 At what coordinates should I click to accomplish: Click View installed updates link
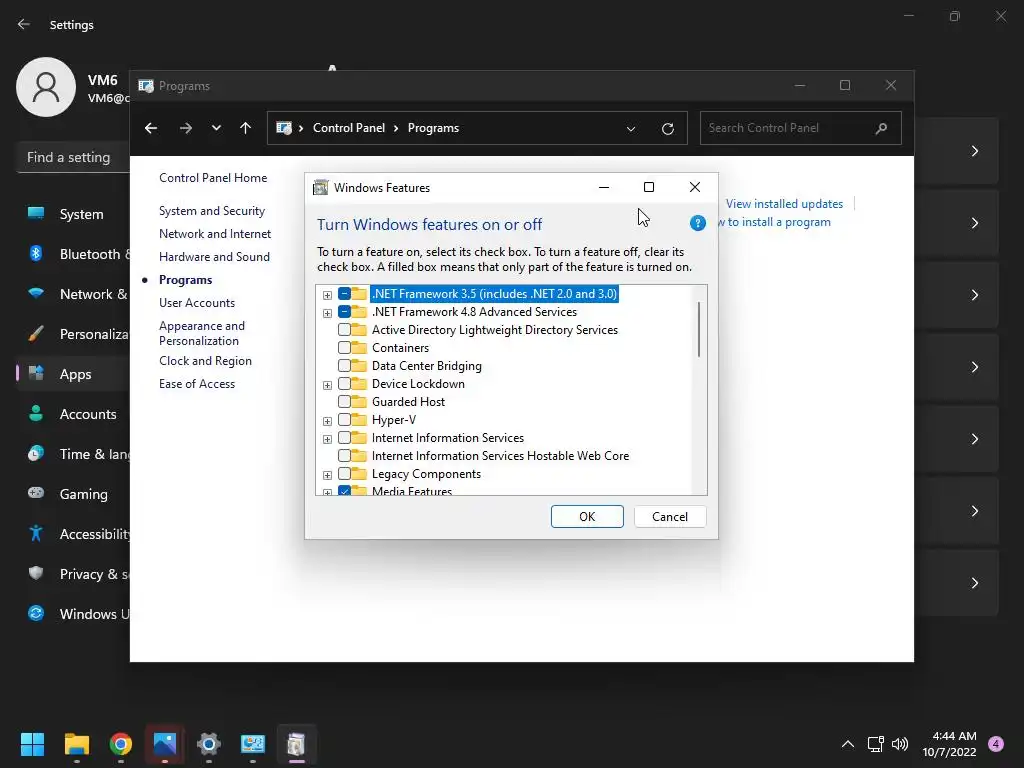pos(784,204)
